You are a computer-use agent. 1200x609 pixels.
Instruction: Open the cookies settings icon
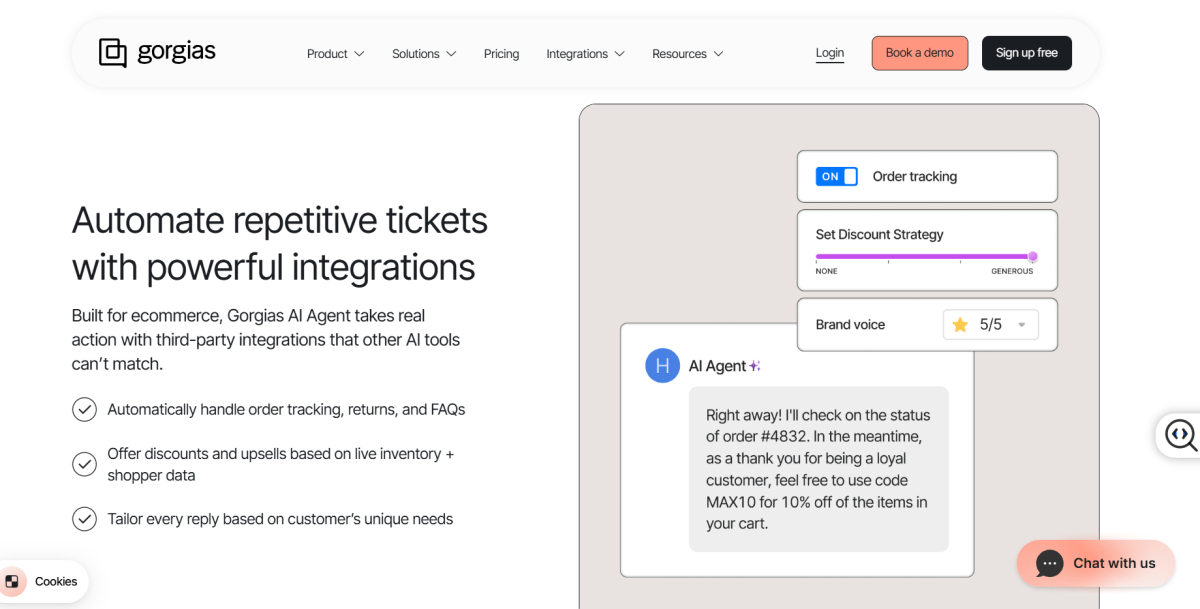tap(13, 581)
